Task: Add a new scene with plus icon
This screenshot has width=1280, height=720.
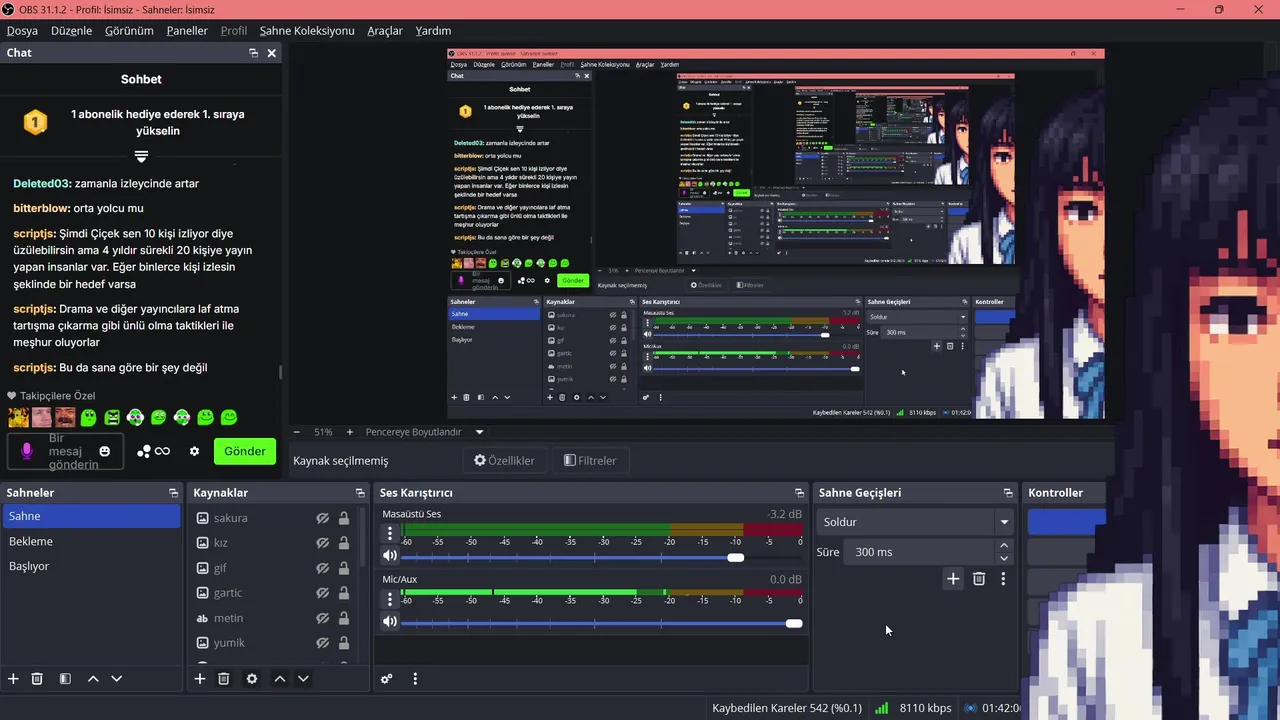Action: tap(13, 679)
